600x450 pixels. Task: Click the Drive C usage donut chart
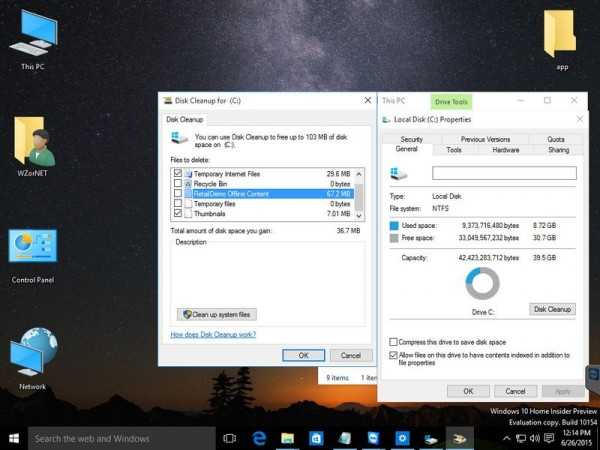pyautogui.click(x=483, y=283)
